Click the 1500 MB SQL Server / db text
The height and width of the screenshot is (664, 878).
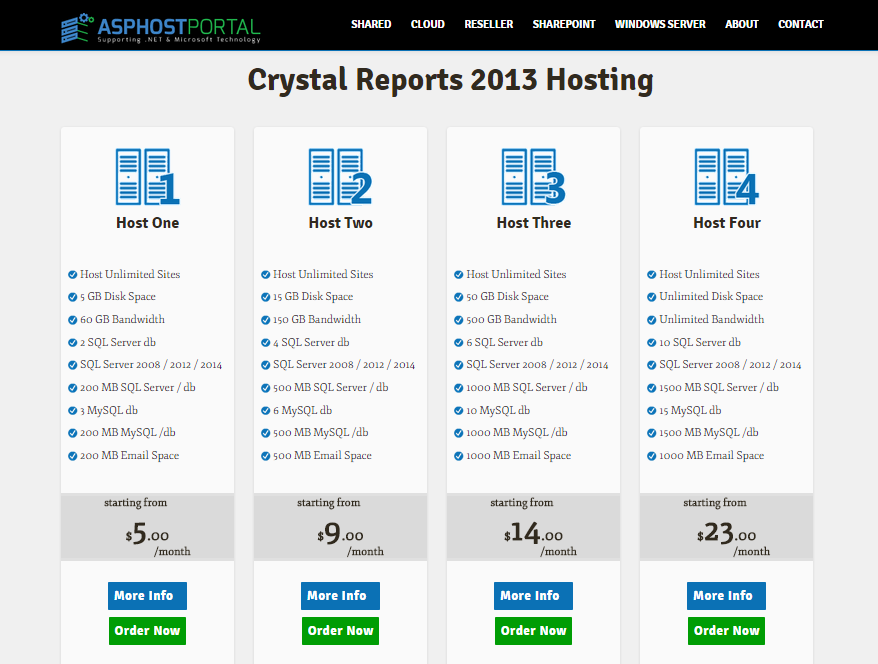[719, 387]
